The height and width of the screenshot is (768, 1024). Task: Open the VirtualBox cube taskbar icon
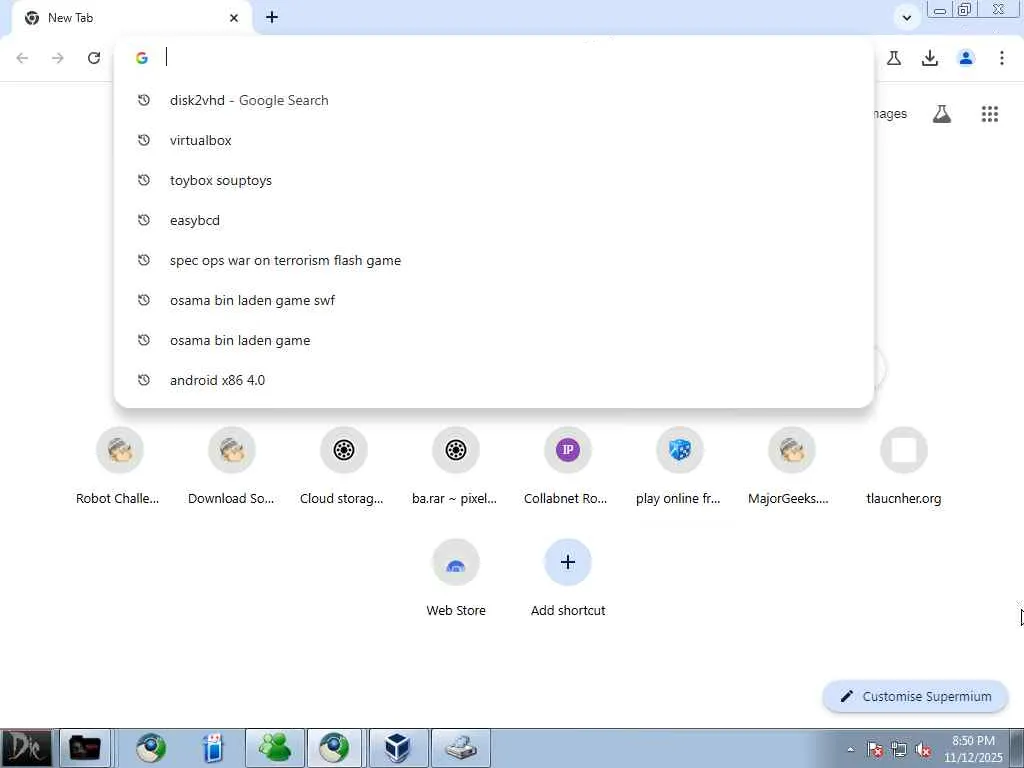397,748
